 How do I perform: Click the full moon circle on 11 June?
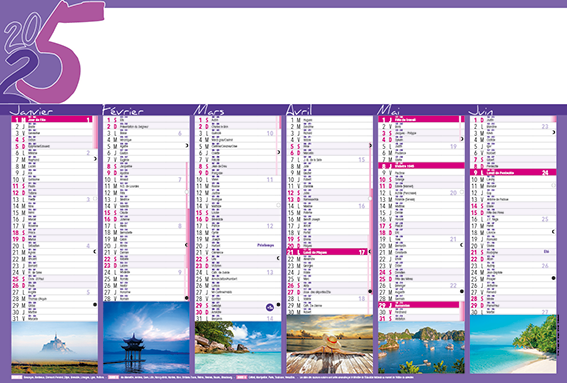point(554,185)
